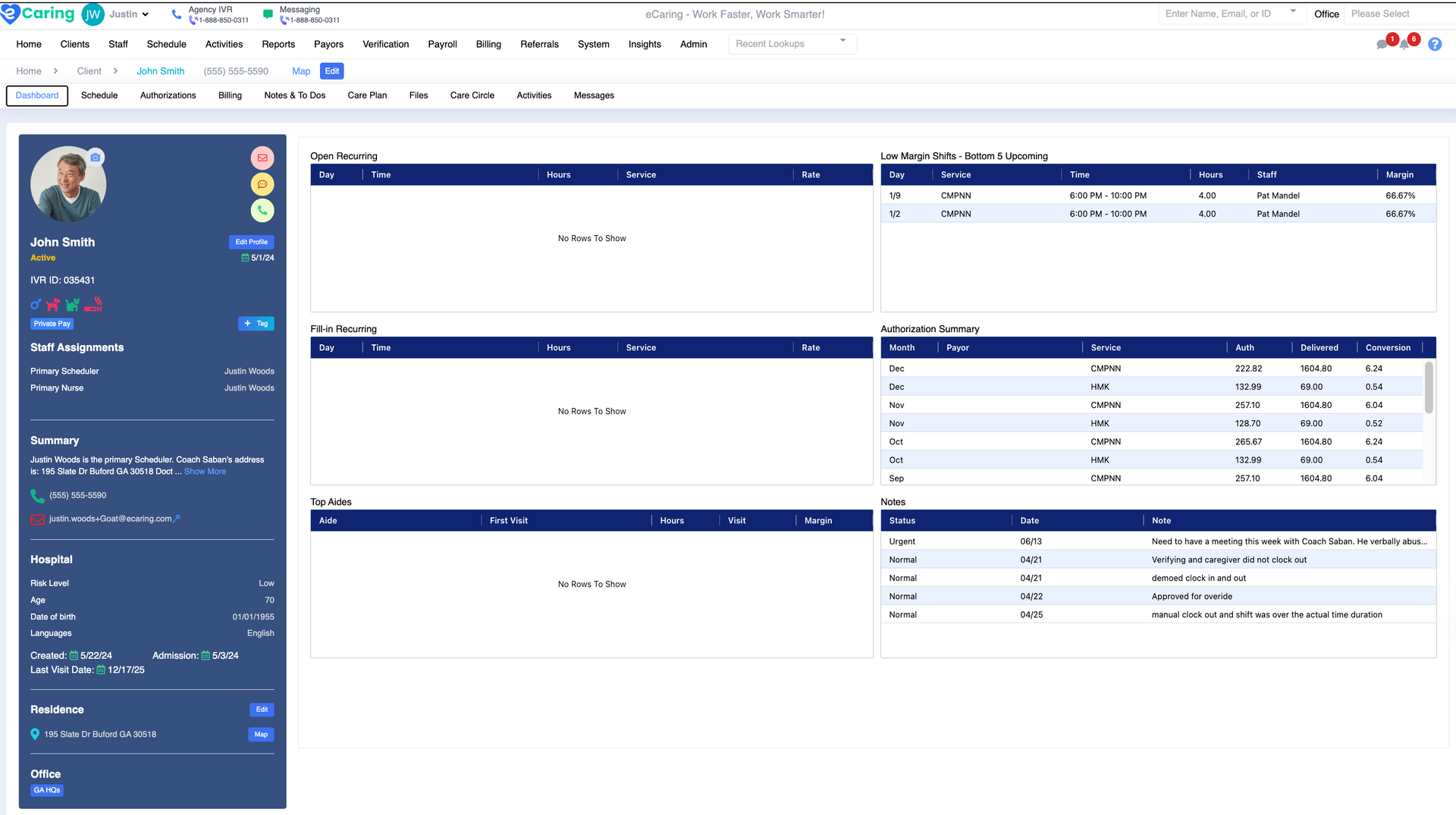Image resolution: width=1456 pixels, height=815 pixels.
Task: Switch to the Care Plan tab
Action: click(x=367, y=96)
